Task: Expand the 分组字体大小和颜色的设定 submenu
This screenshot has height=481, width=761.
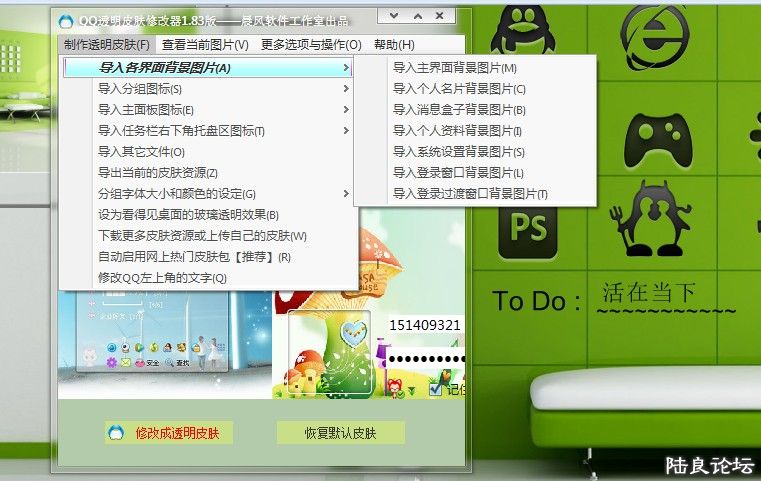Action: click(346, 193)
